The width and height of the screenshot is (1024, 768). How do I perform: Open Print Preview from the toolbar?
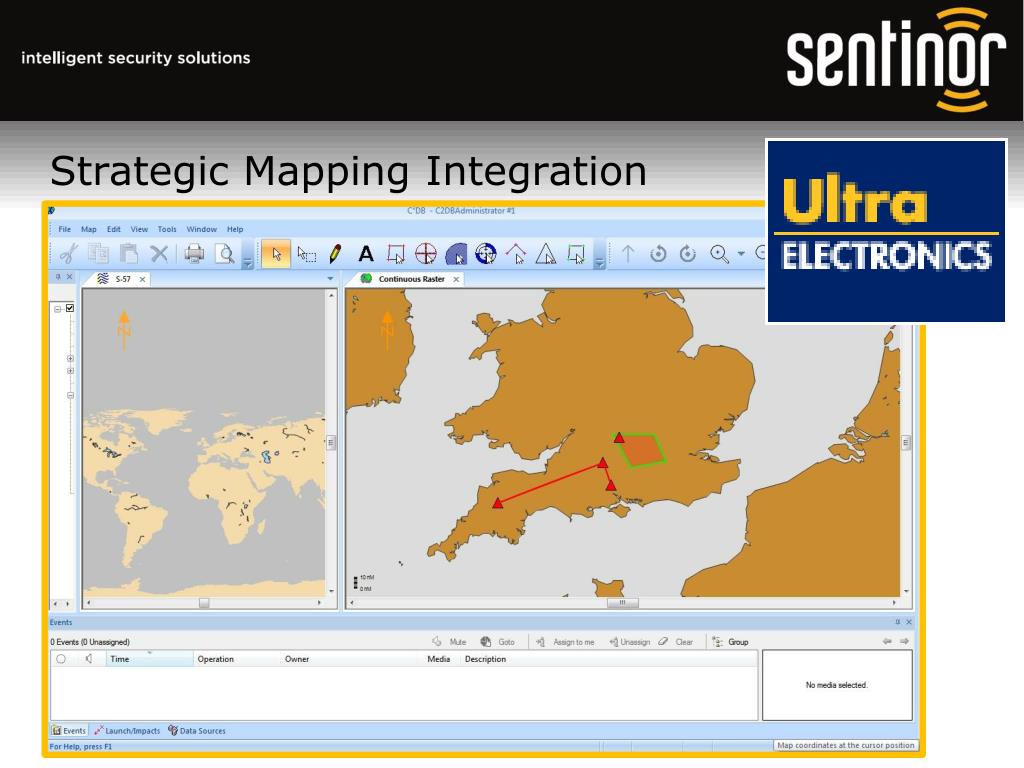[225, 253]
